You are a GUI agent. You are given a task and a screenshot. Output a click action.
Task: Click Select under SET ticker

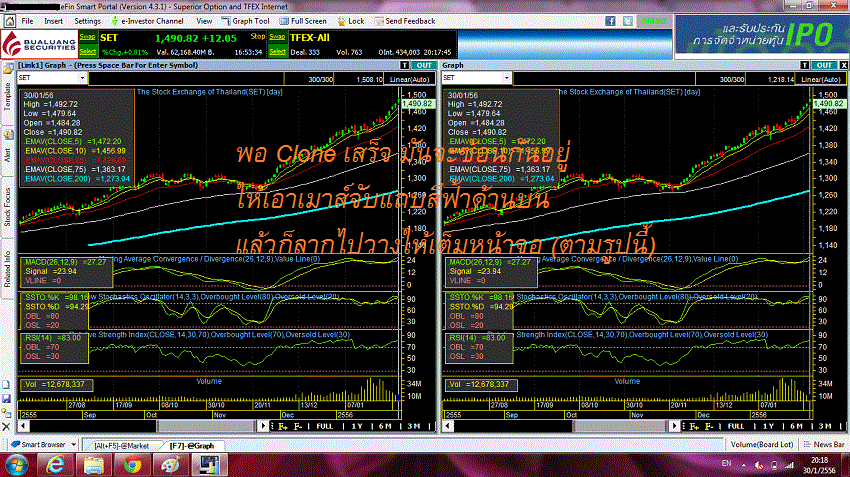tap(87, 51)
